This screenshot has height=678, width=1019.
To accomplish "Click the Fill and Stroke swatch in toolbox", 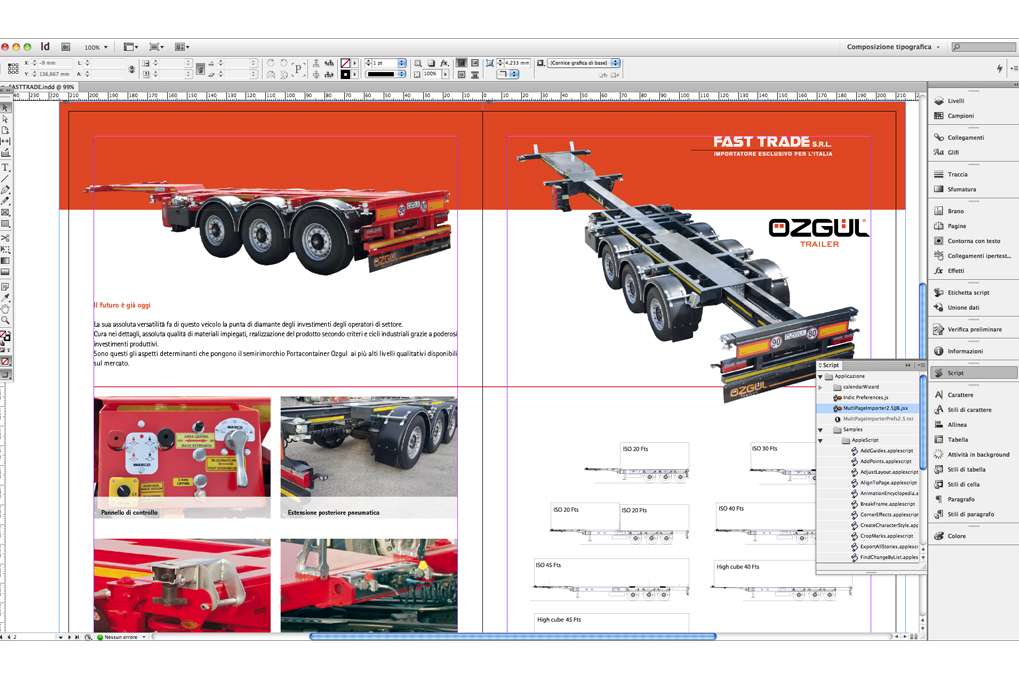I will point(5,337).
